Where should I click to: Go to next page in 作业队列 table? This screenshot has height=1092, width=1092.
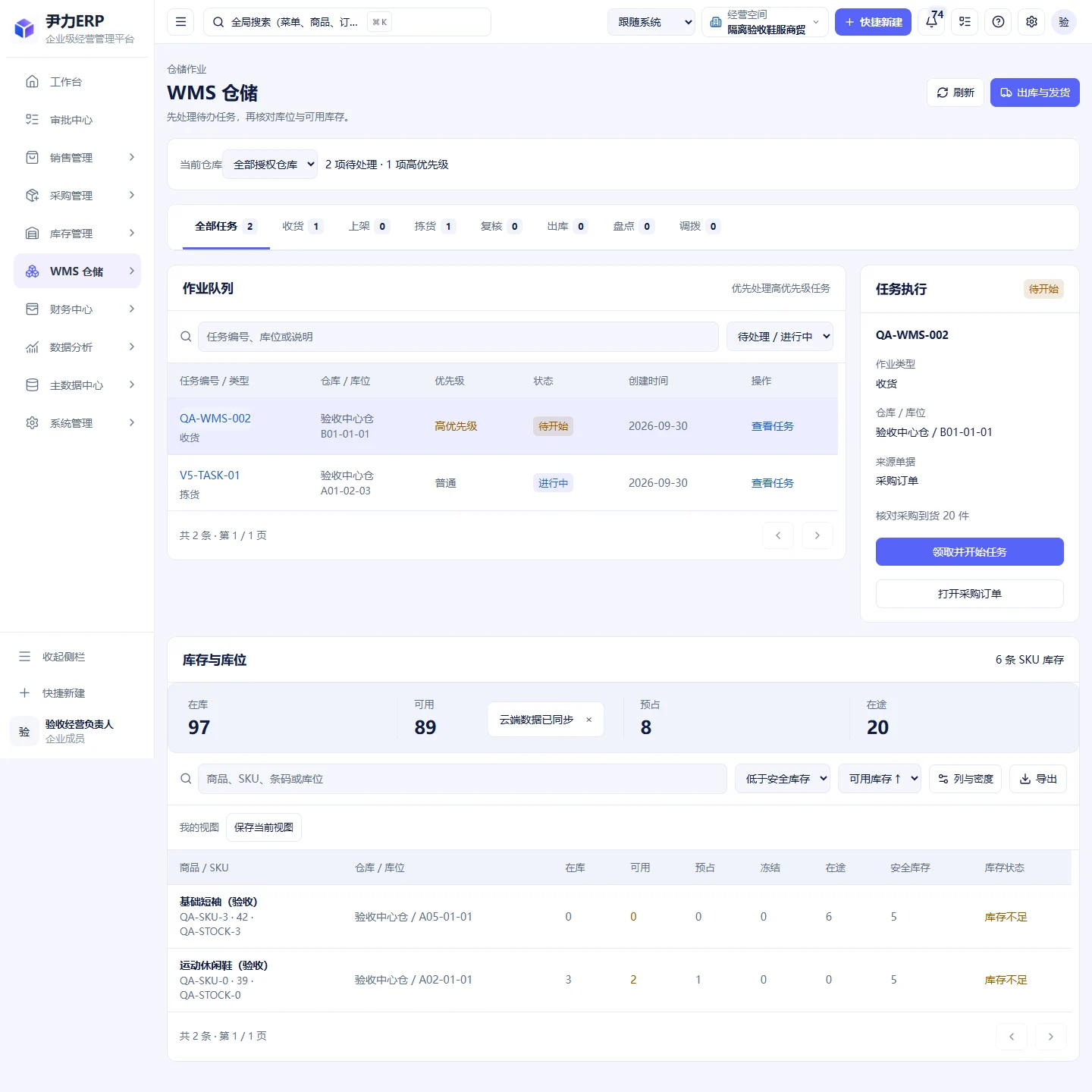click(817, 535)
